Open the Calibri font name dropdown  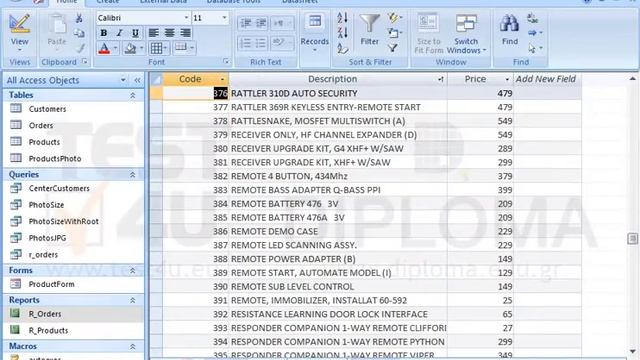point(186,18)
